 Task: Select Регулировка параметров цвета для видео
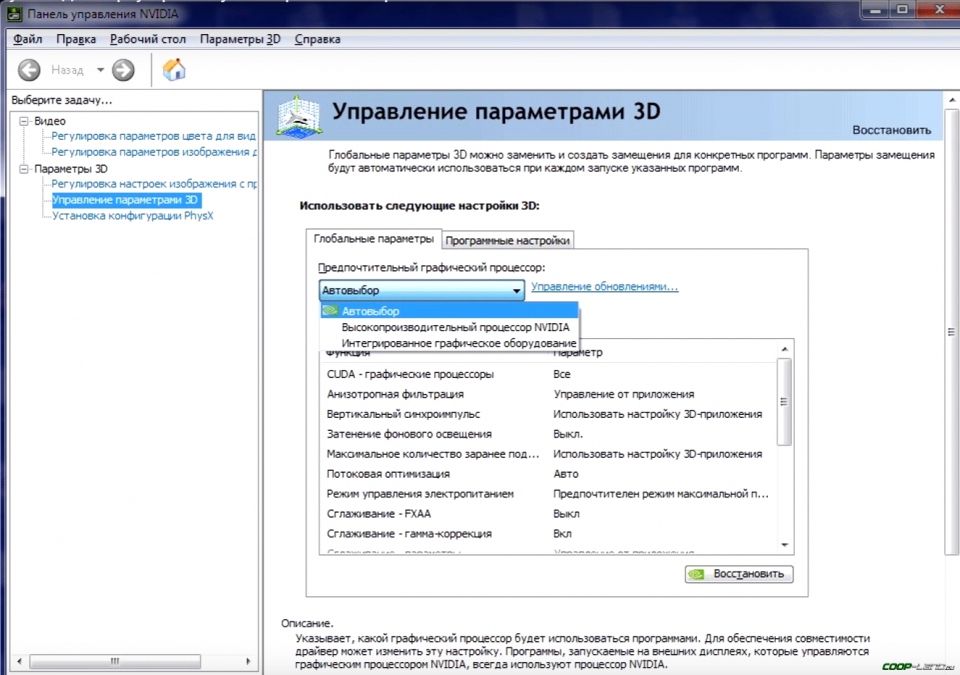[154, 136]
